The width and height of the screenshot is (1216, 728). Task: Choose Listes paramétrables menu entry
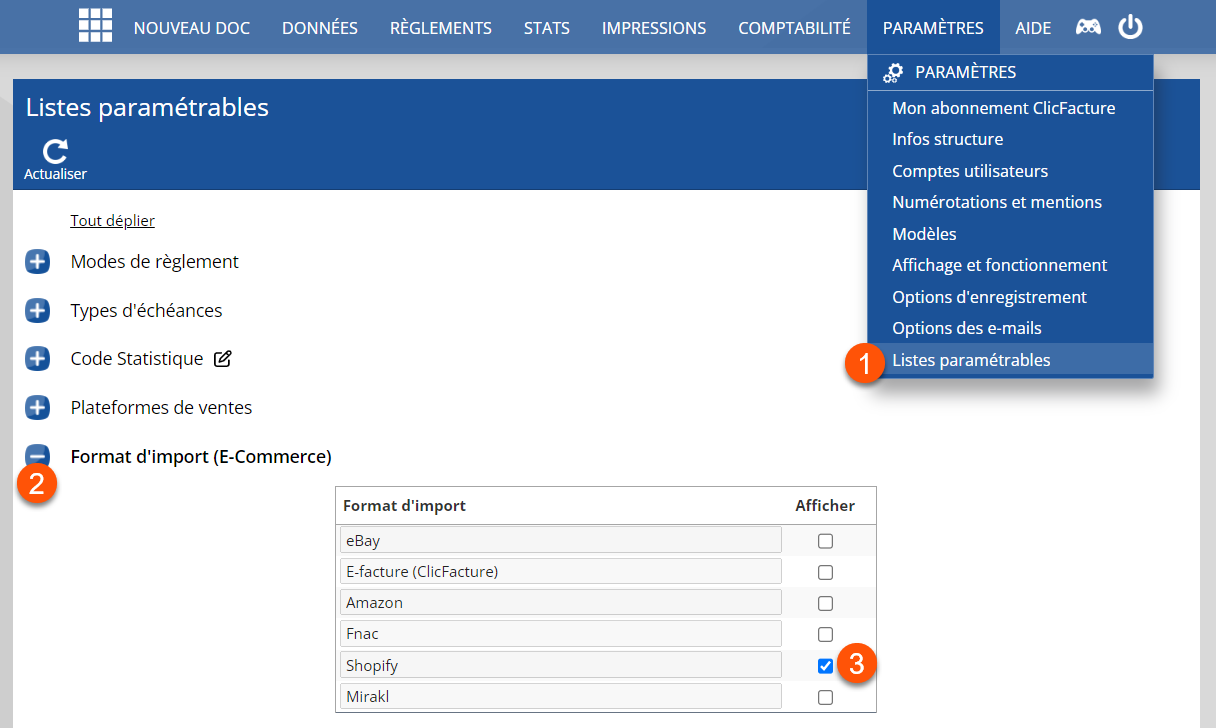pos(1010,360)
